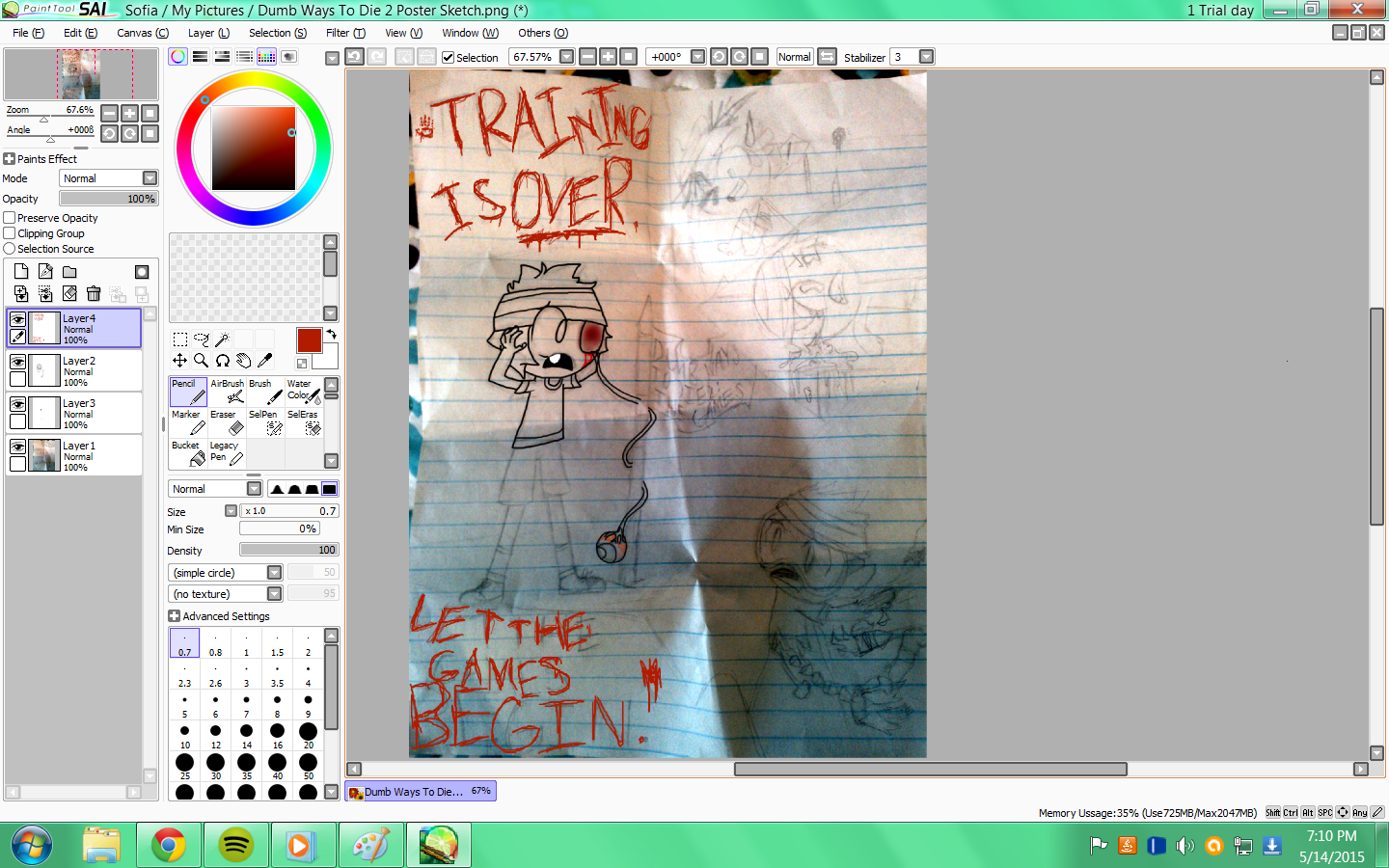Delete the selected layer with trash icon
The width and height of the screenshot is (1389, 868).
pyautogui.click(x=94, y=293)
